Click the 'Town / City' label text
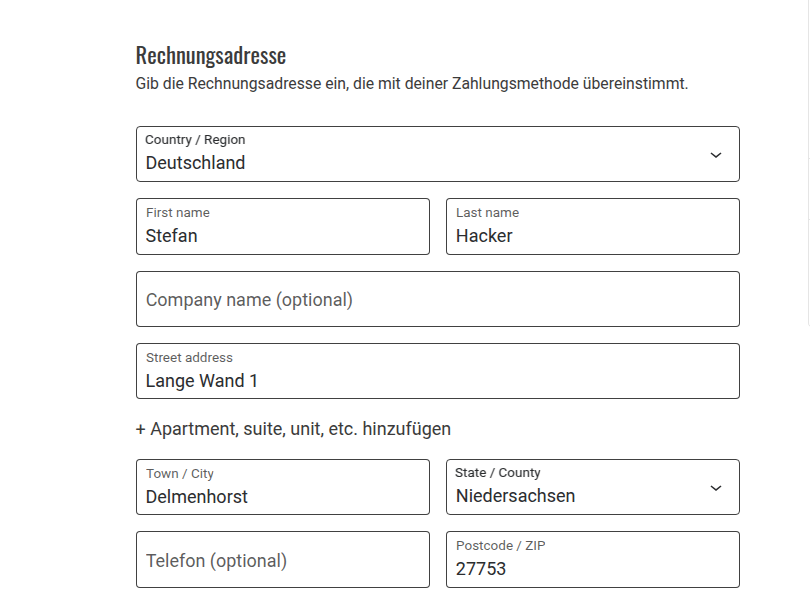 pyautogui.click(x=180, y=474)
